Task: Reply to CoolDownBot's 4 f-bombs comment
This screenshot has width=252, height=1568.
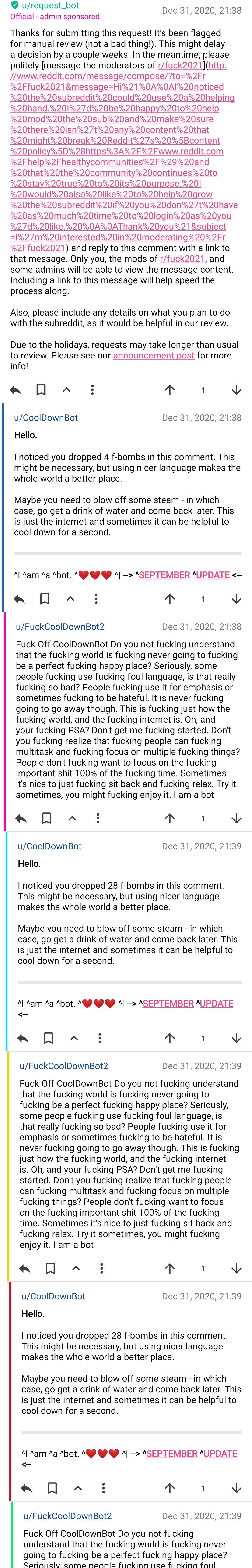Action: pos(19,599)
